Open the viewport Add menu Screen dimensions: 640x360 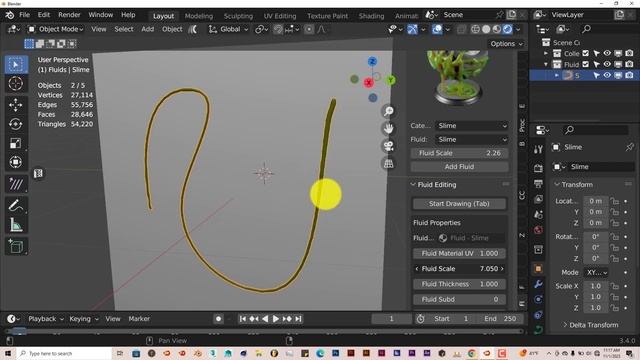tap(147, 29)
